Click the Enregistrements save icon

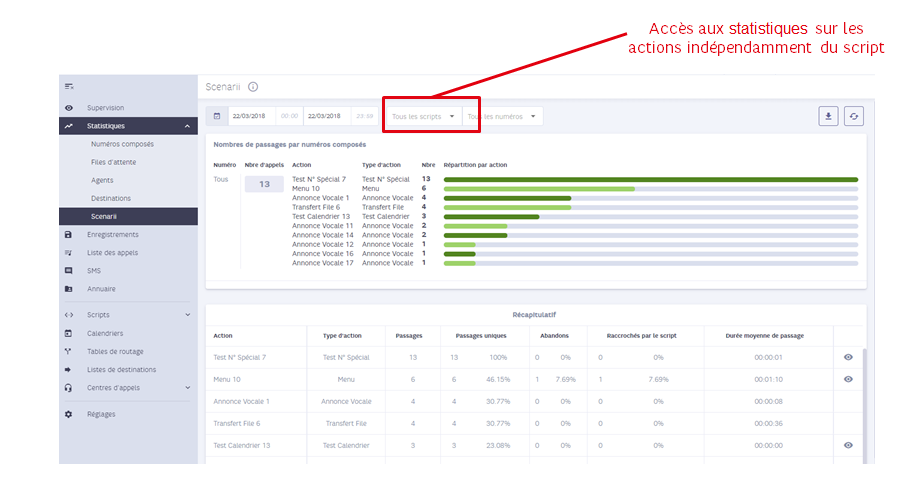click(69, 234)
